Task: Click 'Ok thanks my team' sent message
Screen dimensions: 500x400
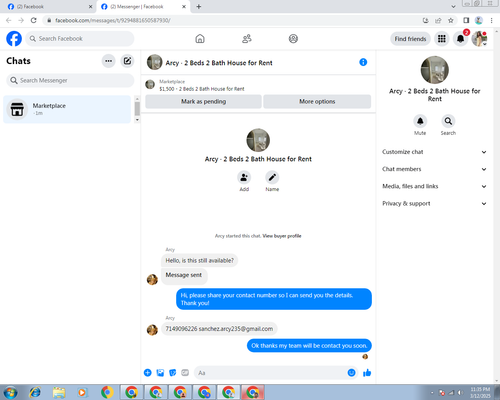Action: tap(309, 346)
